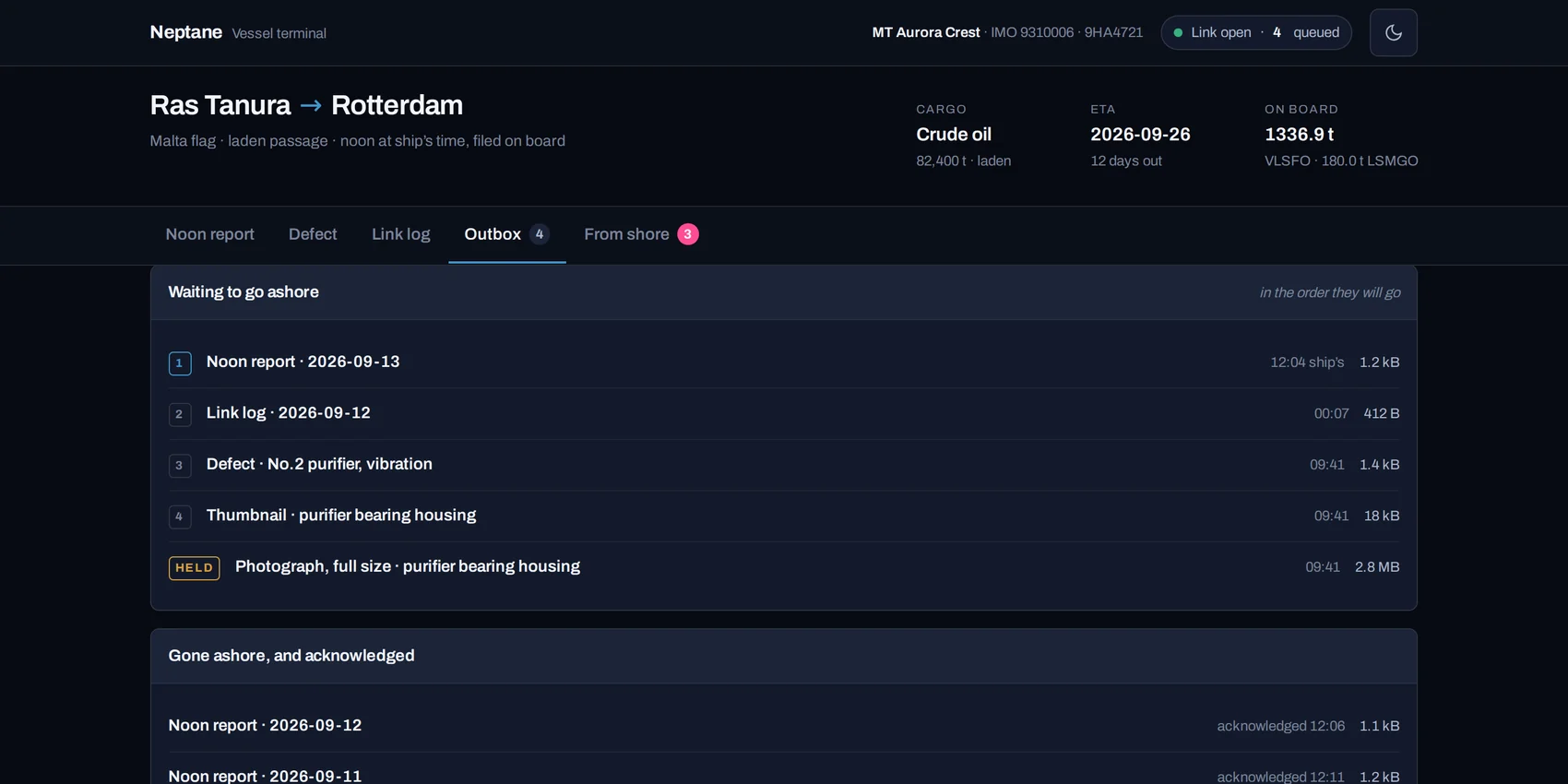This screenshot has height=784, width=1568.
Task: Toggle dark mode with the moon icon
Action: point(1393,32)
